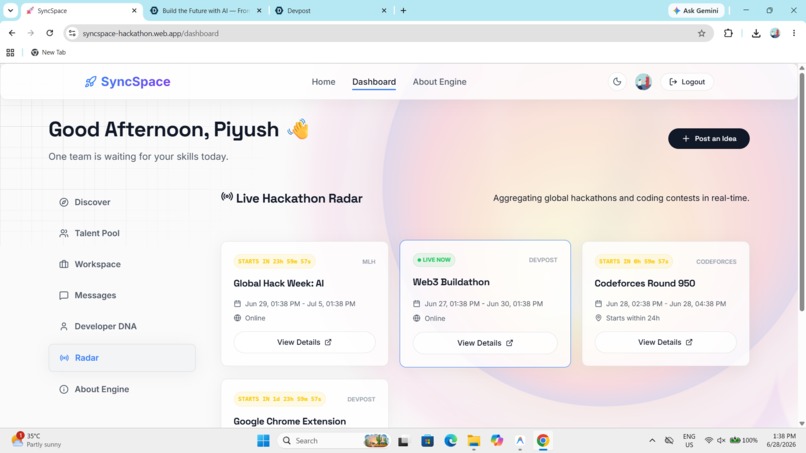This screenshot has height=453, width=806.
Task: Switch to the Devpost browser tab
Action: tap(329, 10)
